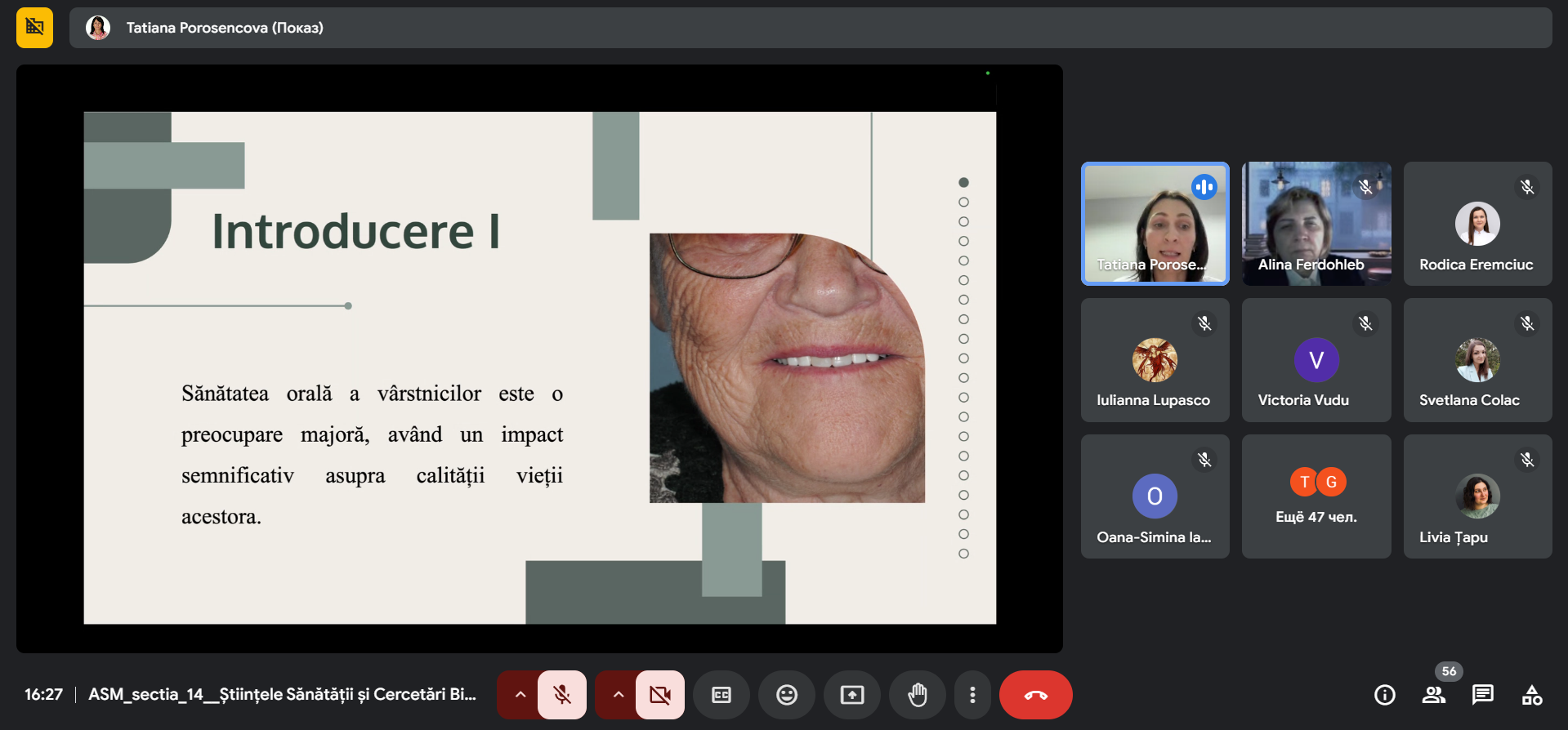
Task: Unmute the microphone
Action: point(562,695)
